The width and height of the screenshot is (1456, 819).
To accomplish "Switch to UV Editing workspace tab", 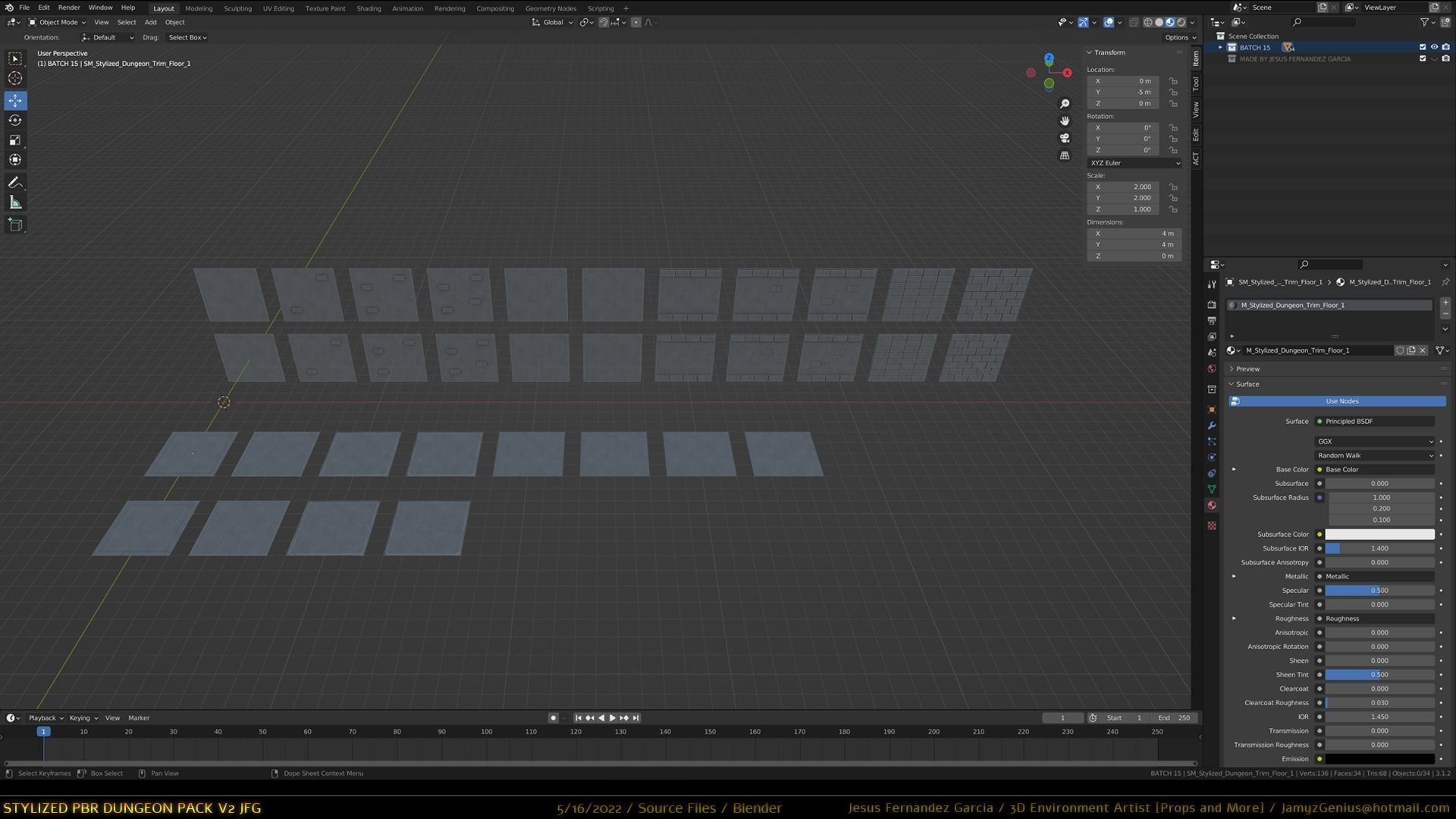I will coord(278,8).
